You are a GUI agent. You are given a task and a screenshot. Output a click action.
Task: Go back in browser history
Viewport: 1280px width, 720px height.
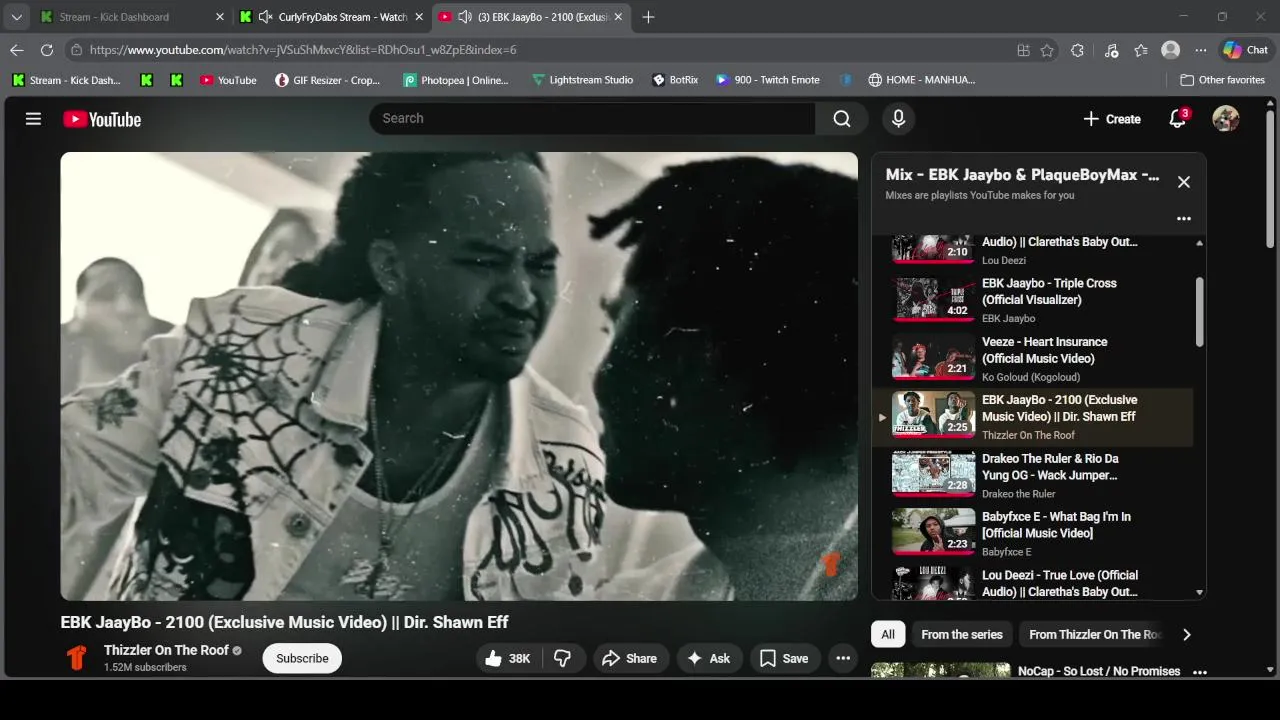(x=17, y=50)
